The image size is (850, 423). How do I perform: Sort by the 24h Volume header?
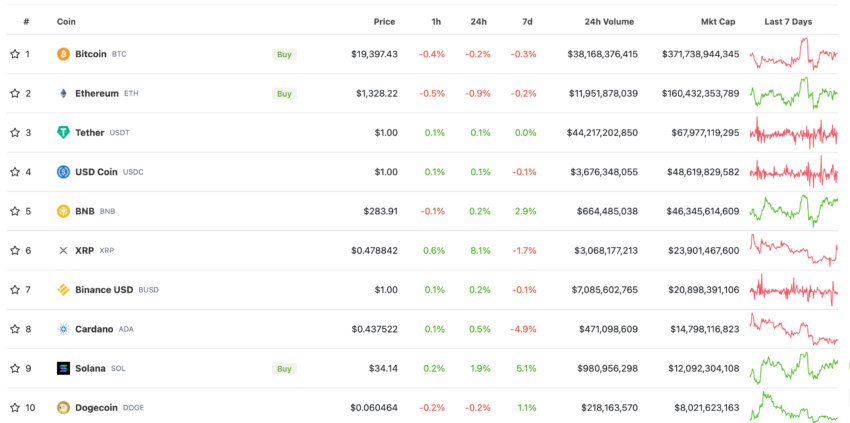609,22
